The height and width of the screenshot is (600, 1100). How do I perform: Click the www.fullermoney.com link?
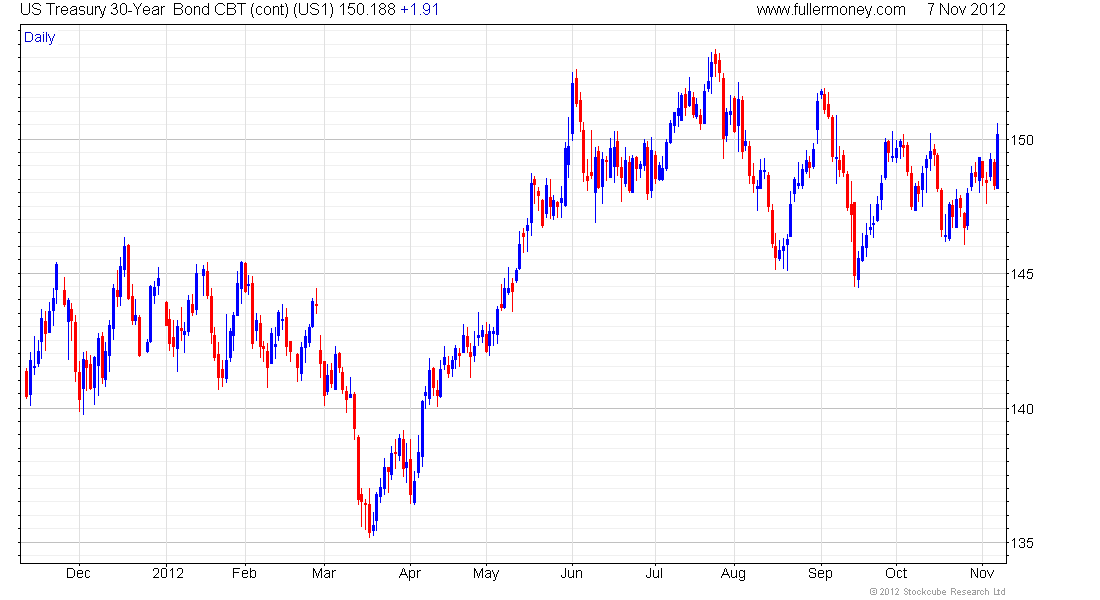(x=831, y=10)
